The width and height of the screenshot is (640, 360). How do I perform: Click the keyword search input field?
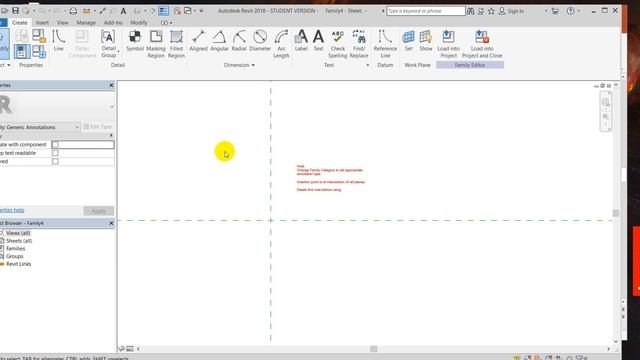(x=426, y=11)
